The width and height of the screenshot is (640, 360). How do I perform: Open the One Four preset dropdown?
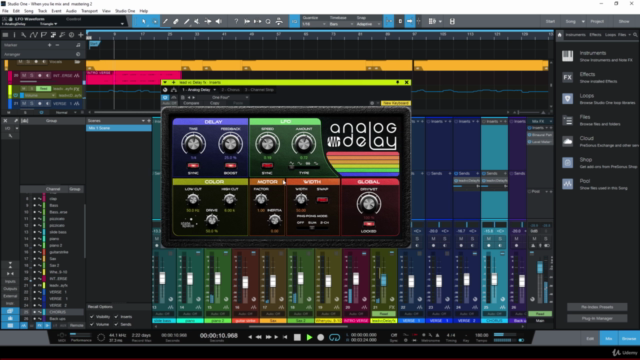223,98
